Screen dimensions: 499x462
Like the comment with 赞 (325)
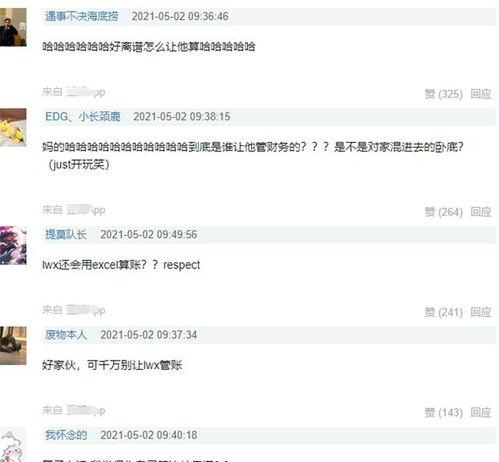(x=443, y=94)
